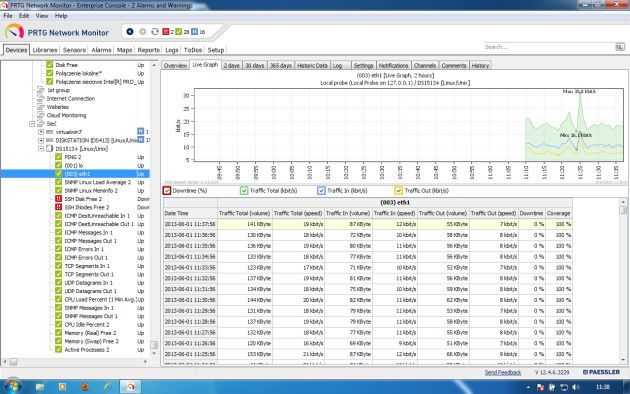Select the SNMP Linux Load Average 2 sensor

[98, 182]
